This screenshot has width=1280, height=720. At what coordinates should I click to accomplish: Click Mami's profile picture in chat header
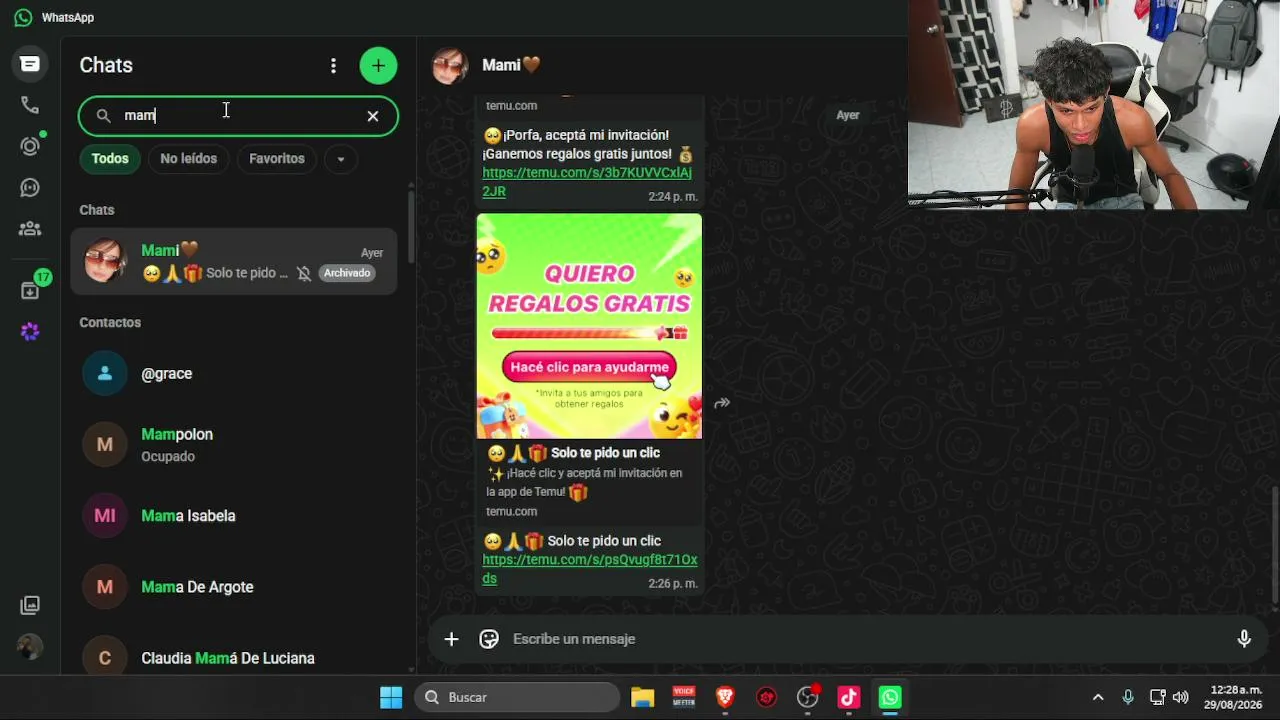coord(450,65)
